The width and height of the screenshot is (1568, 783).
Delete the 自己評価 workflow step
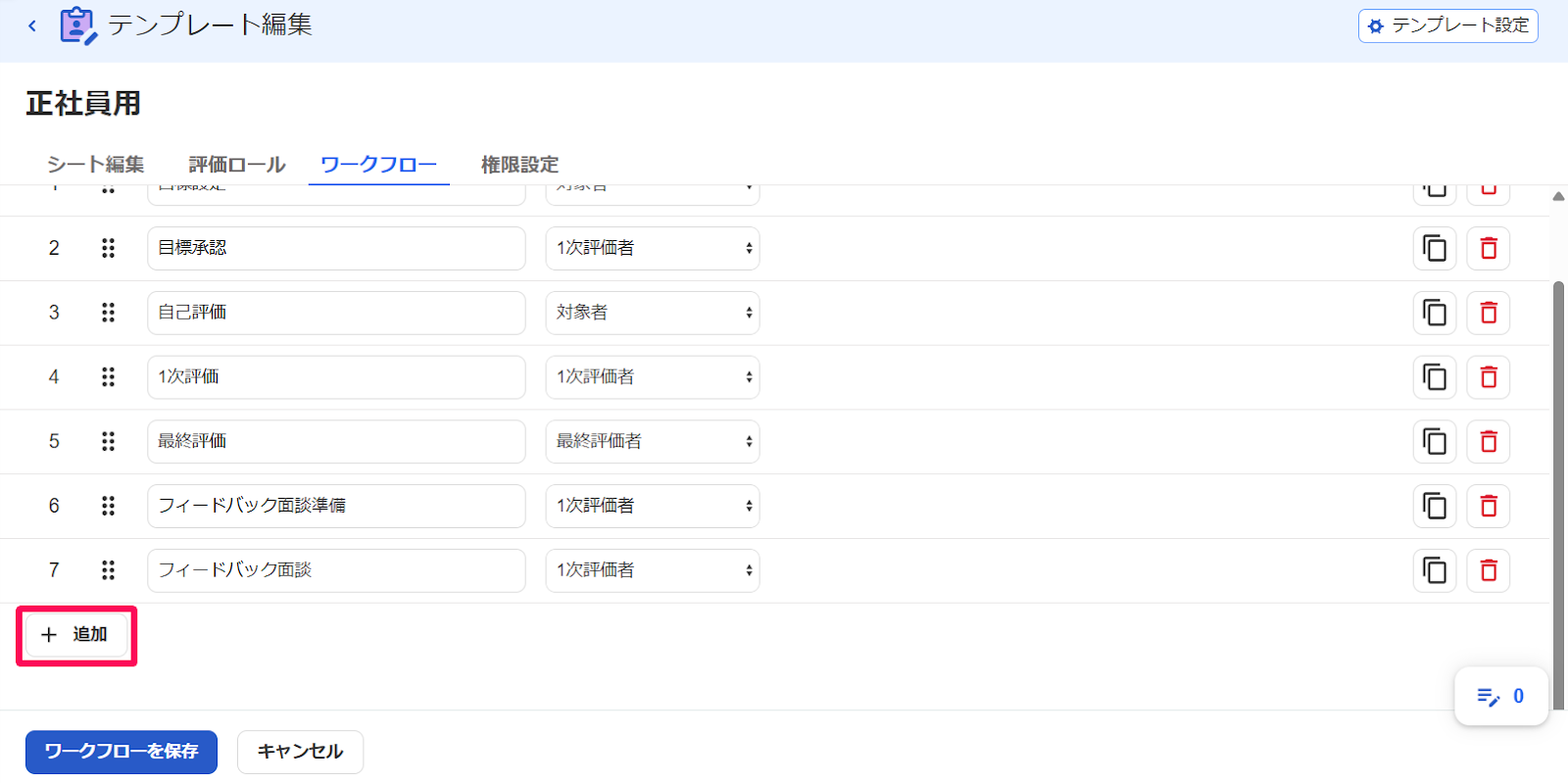pos(1489,313)
